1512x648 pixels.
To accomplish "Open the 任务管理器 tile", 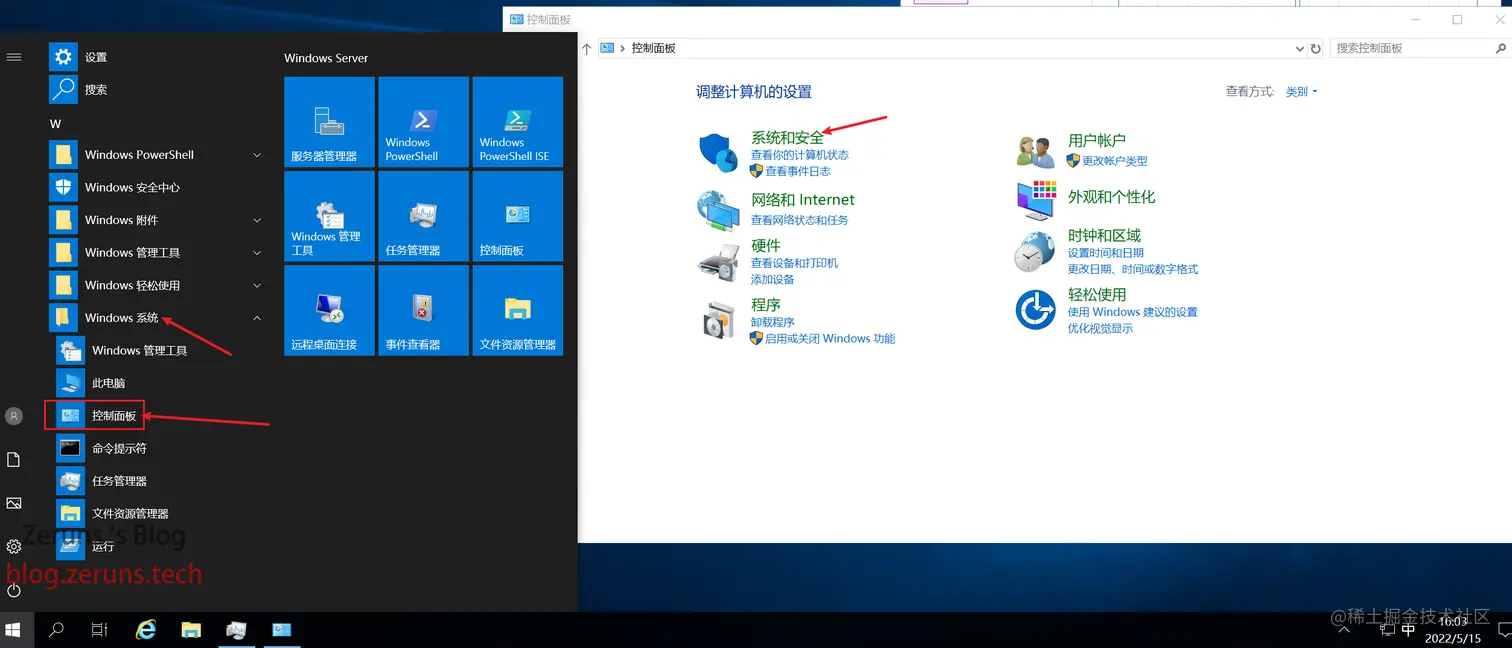I will click(x=423, y=216).
